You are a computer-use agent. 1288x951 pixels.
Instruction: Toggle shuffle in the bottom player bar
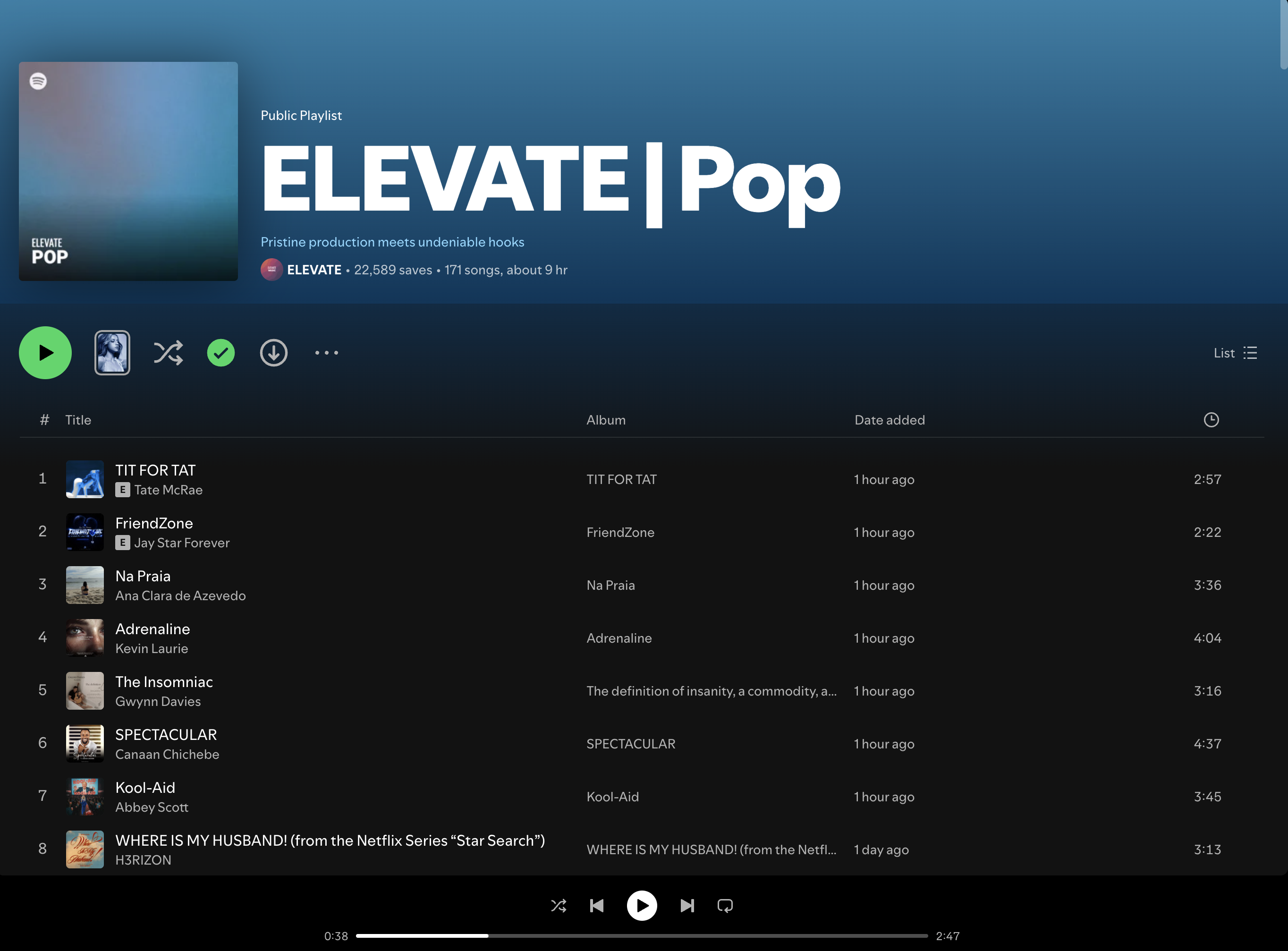tap(559, 906)
